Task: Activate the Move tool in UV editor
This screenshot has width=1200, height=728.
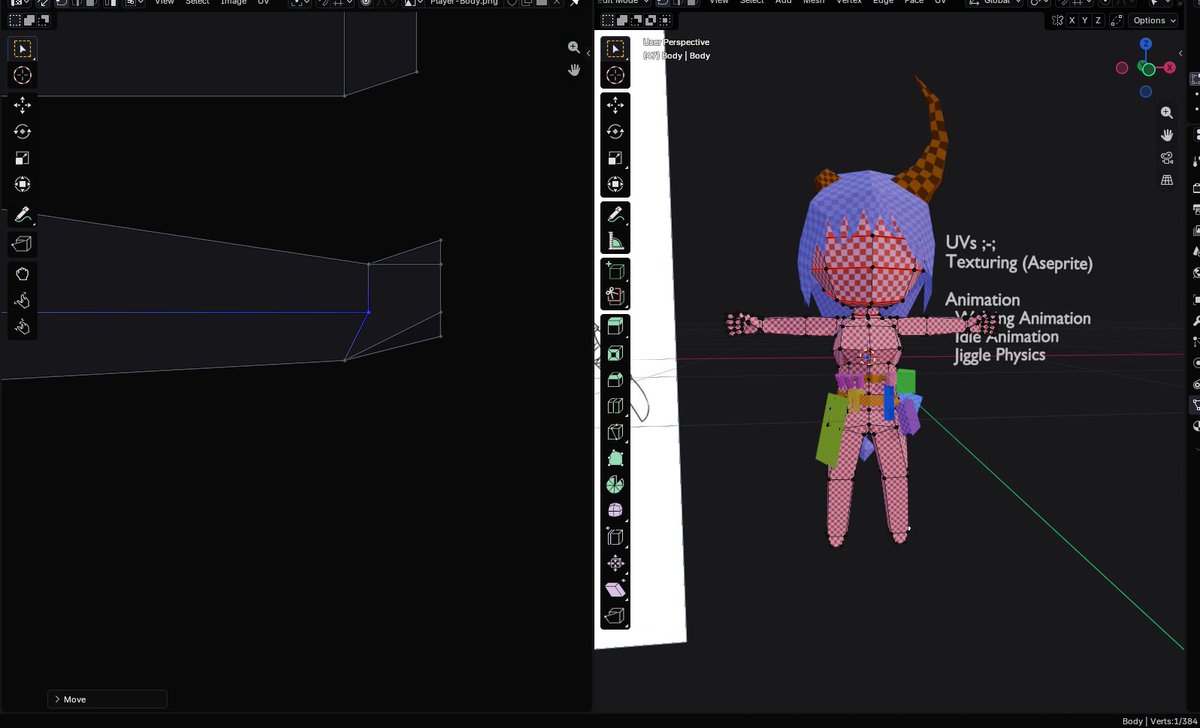Action: click(22, 105)
